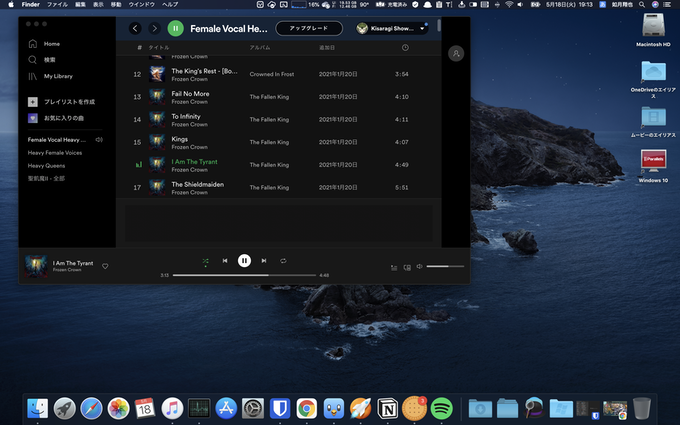This screenshot has height=425, width=680.
Task: Sort tracks by the アルバム column header
Action: (260, 47)
